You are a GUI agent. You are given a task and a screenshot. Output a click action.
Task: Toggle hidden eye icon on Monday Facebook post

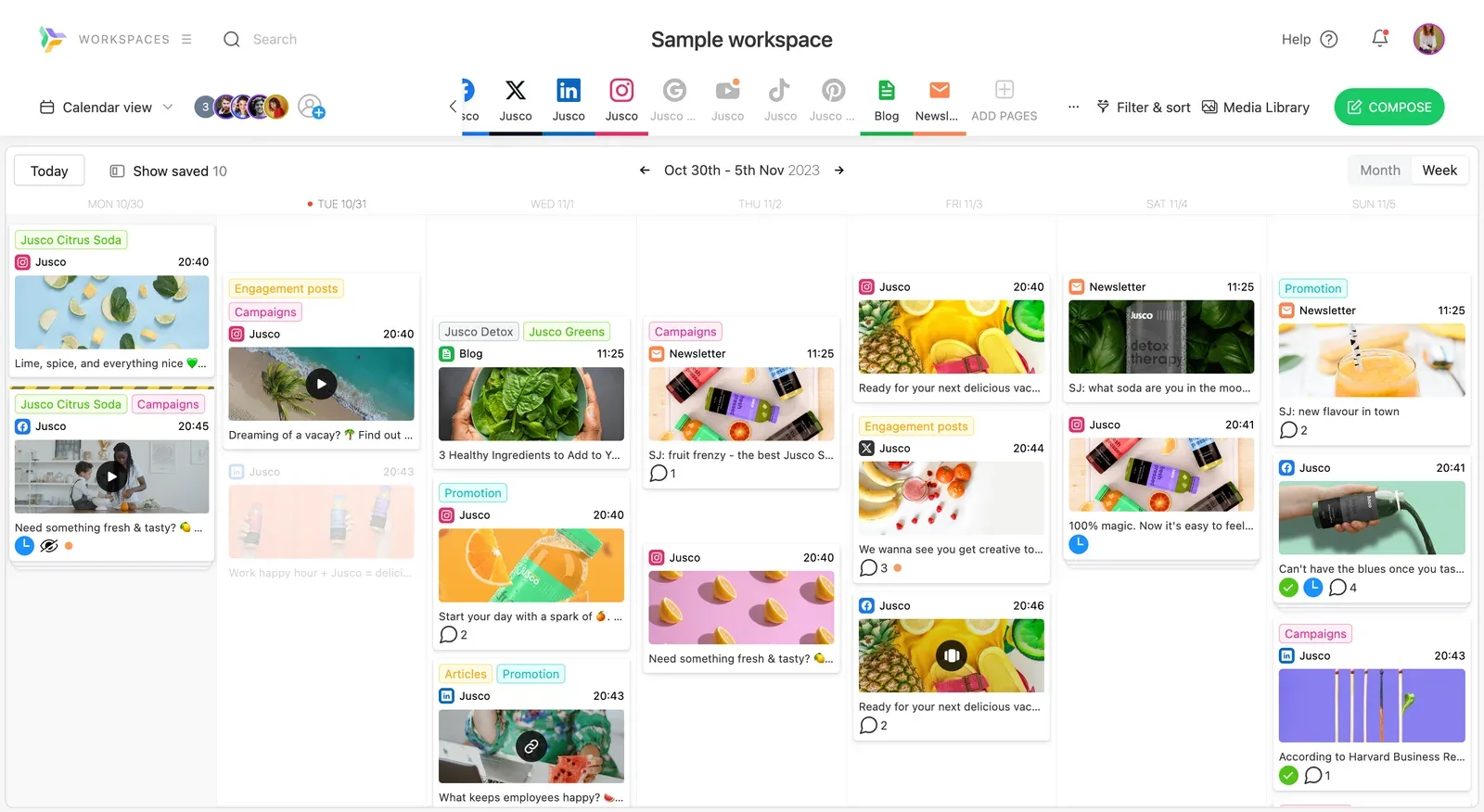(49, 546)
